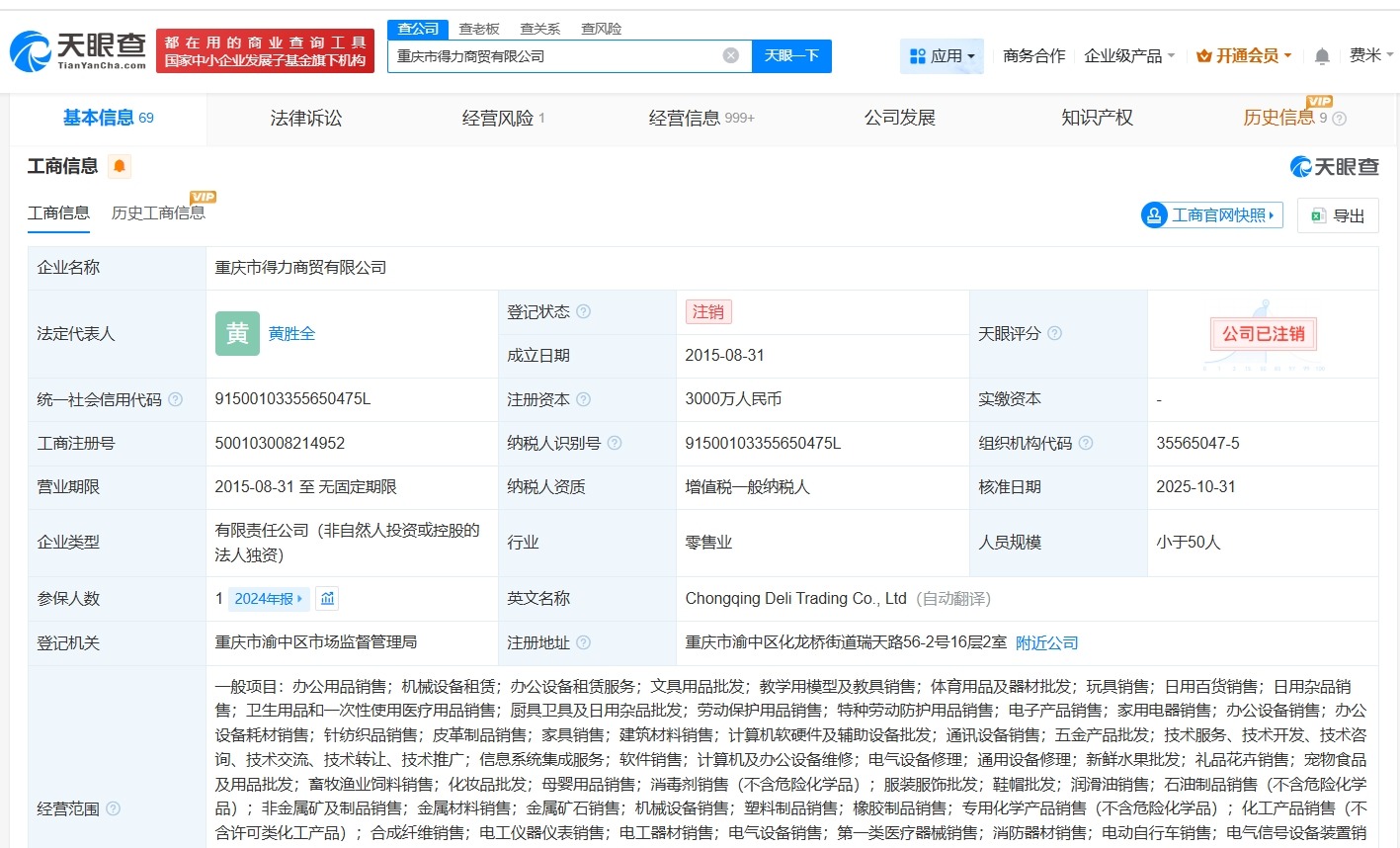Clear the search box using the X icon

coord(730,55)
